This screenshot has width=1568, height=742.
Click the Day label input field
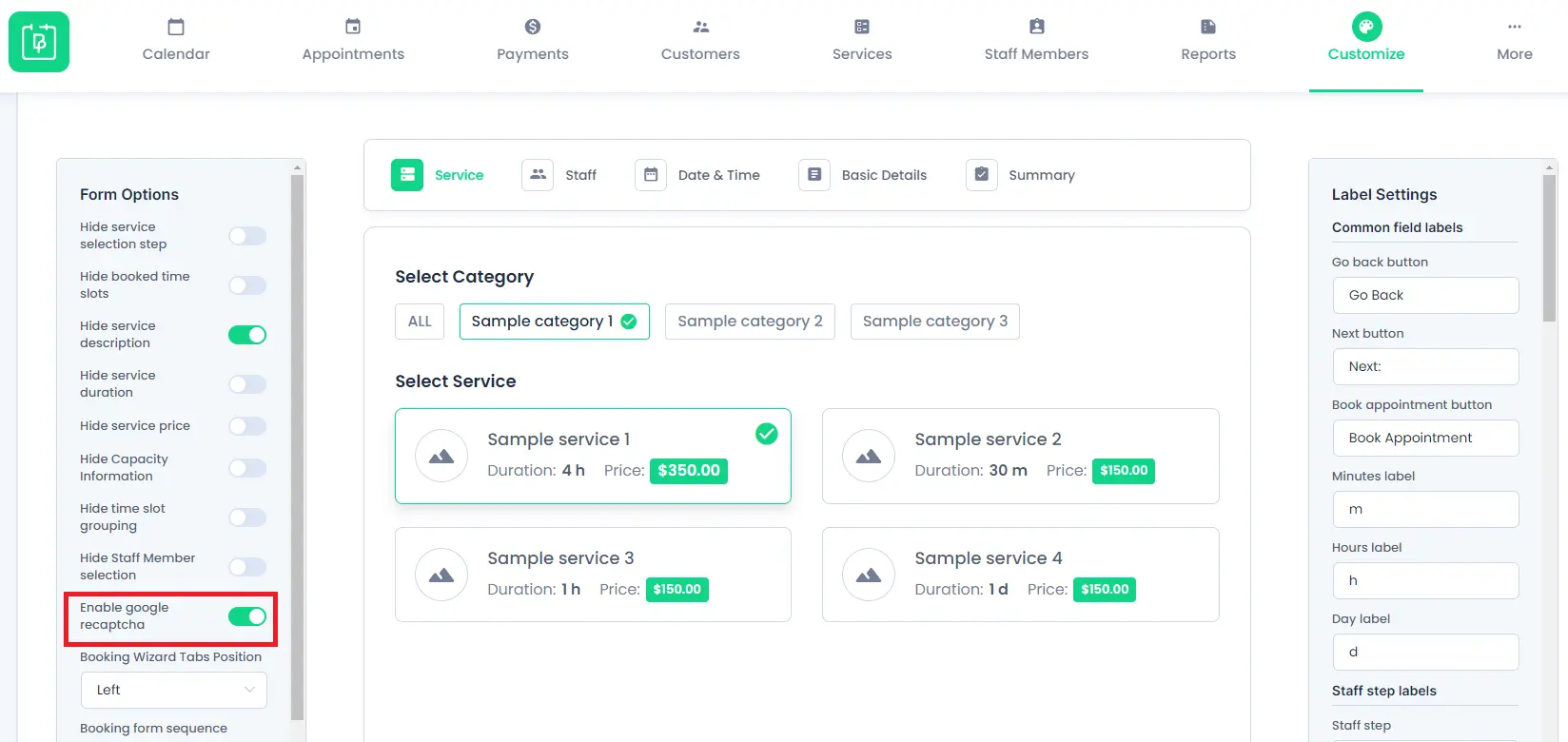(x=1425, y=652)
